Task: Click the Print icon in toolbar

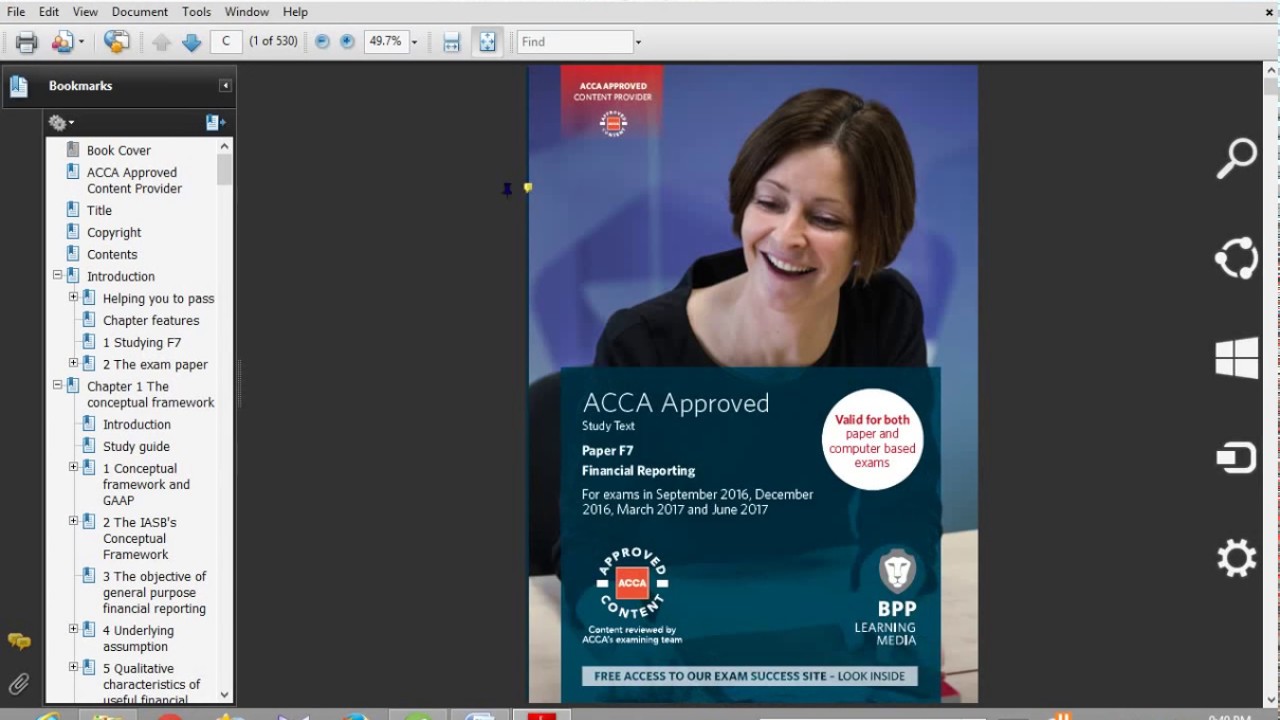Action: click(x=26, y=42)
